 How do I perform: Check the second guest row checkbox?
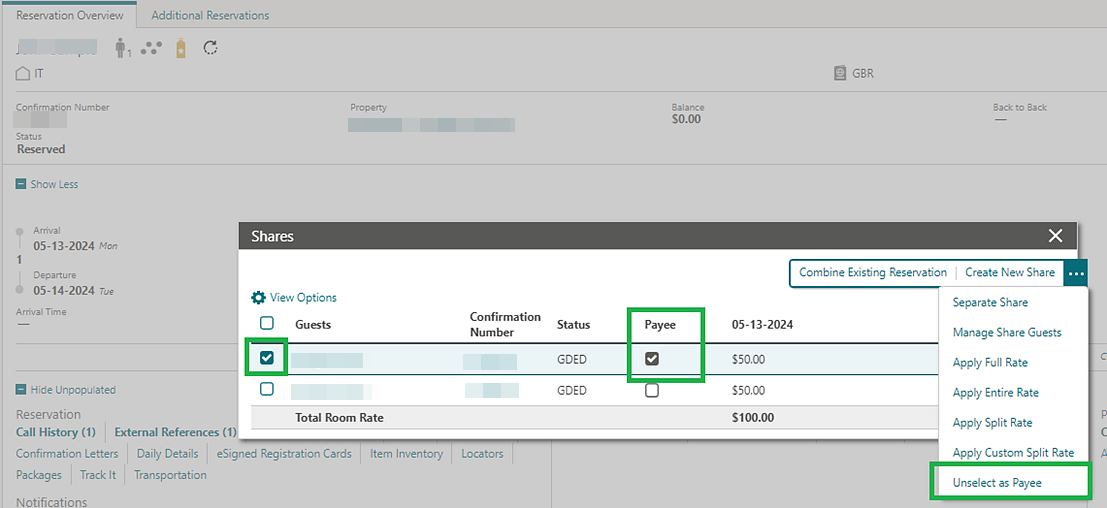(267, 389)
